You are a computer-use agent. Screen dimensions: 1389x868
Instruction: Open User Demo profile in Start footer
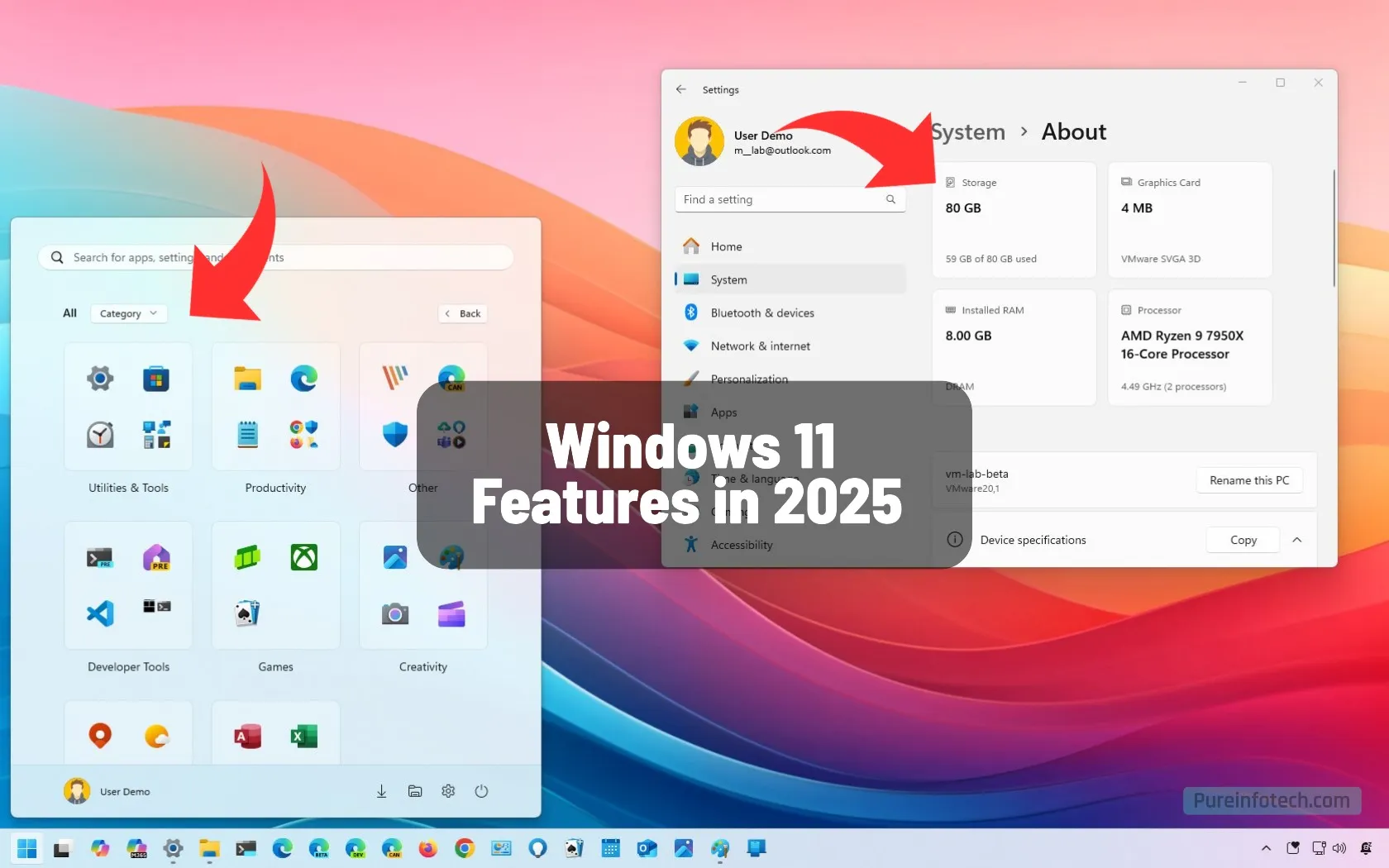point(107,791)
